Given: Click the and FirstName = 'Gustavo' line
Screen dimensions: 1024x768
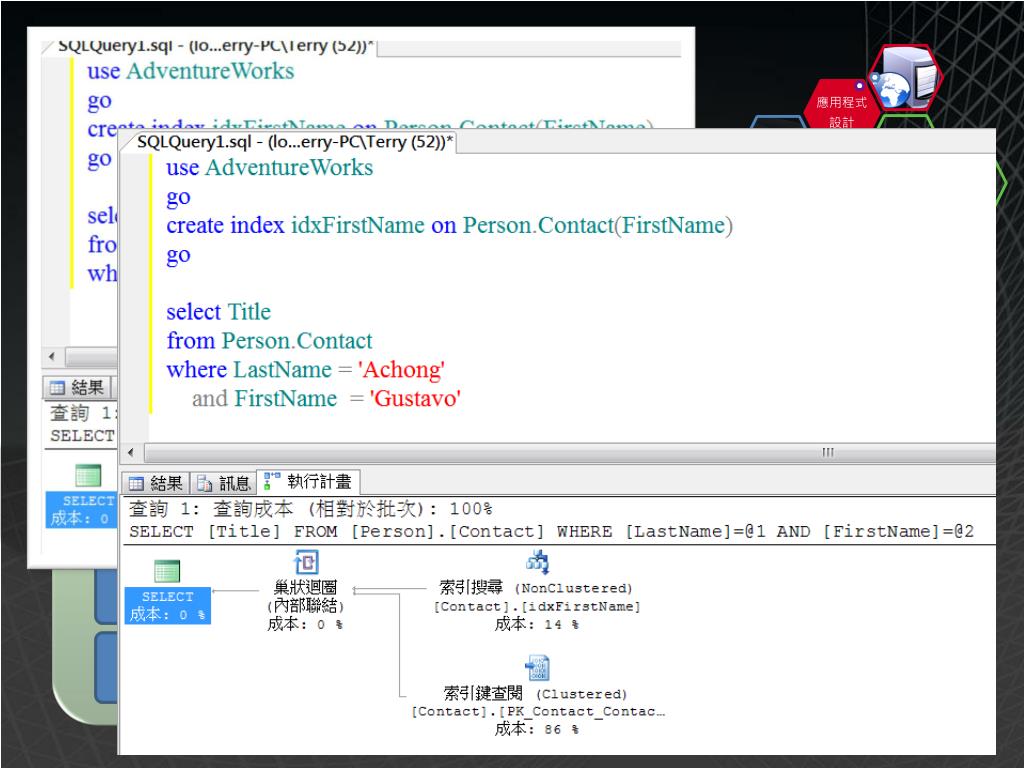Looking at the screenshot, I should [x=327, y=398].
